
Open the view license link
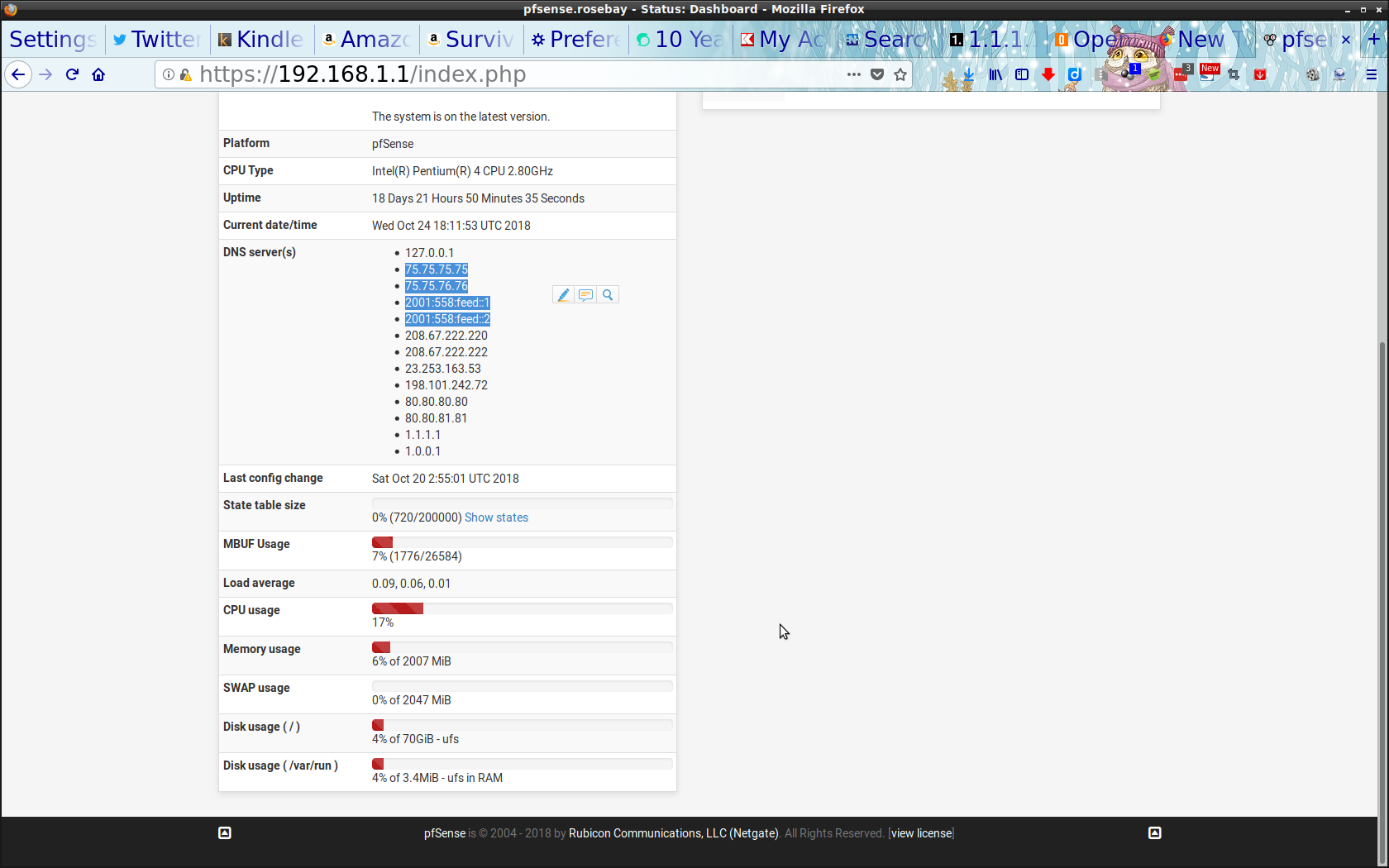click(921, 833)
